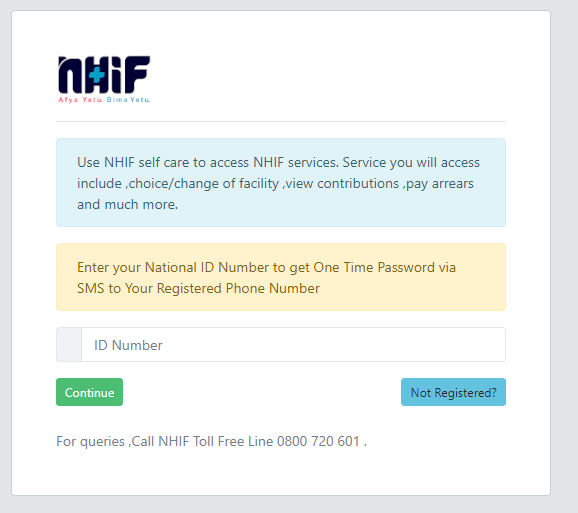The image size is (578, 513).
Task: Click the Afya Yetu Bima Yetu tagline
Action: [104, 100]
